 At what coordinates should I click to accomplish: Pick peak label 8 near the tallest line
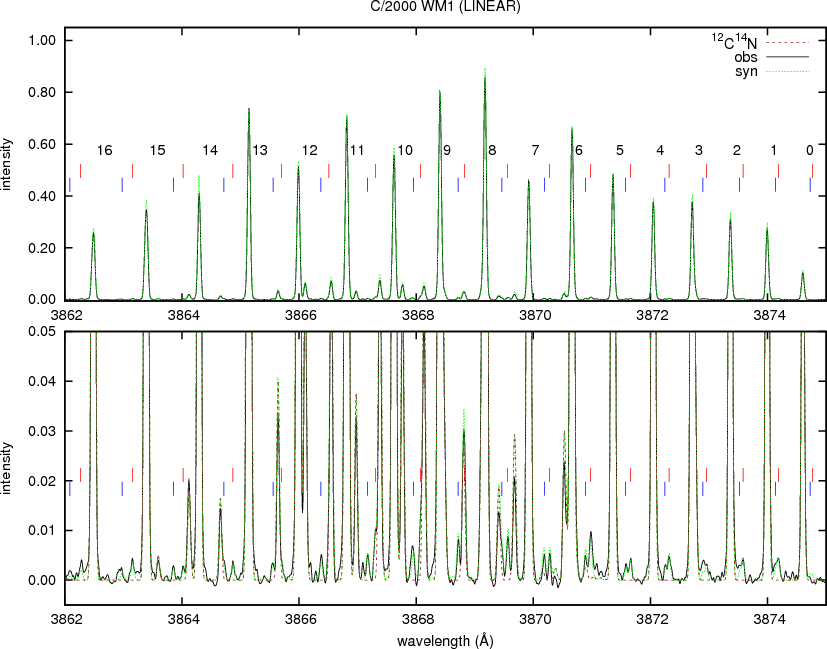click(491, 150)
